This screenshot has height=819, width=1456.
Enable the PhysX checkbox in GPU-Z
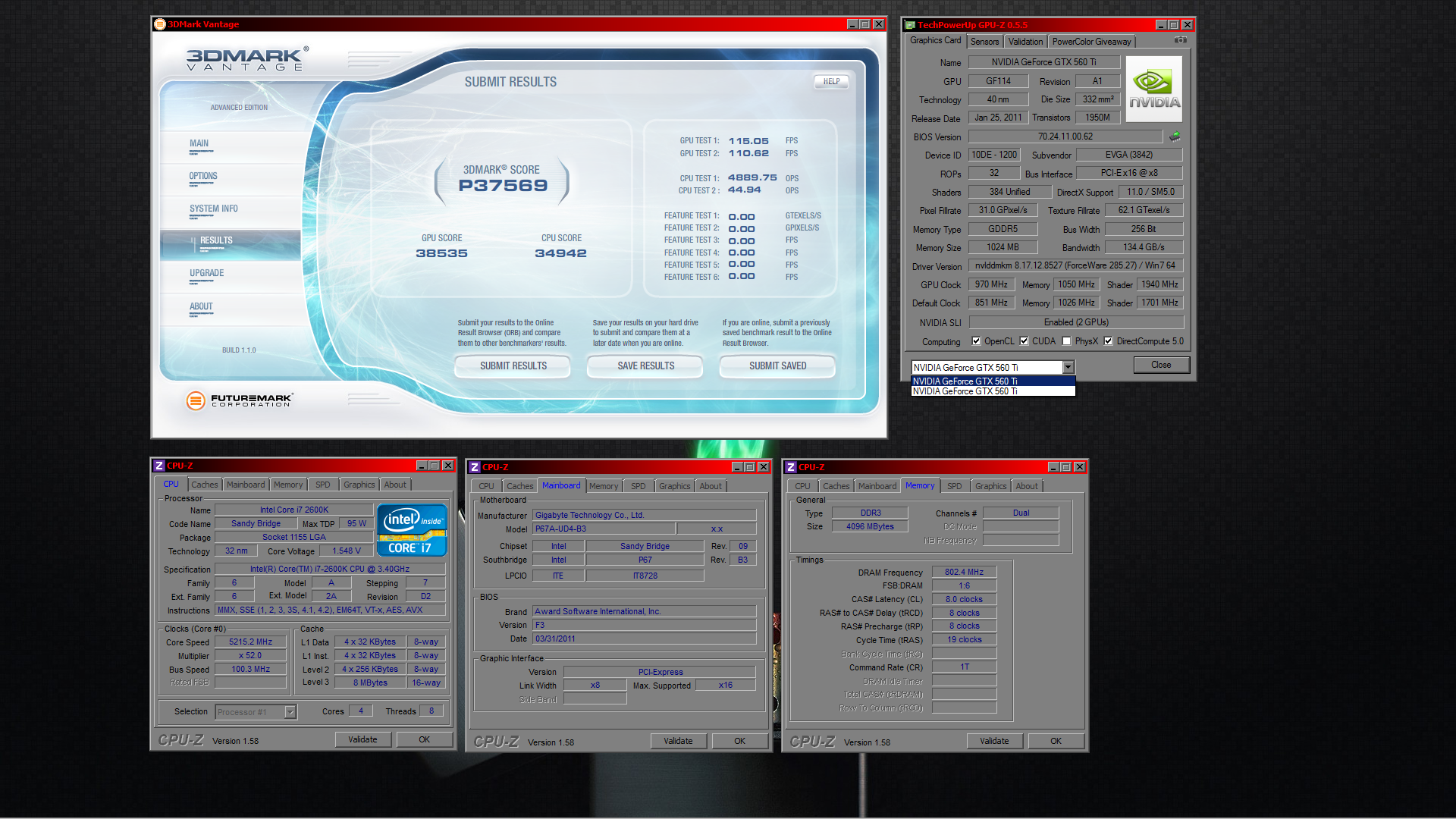click(x=1066, y=341)
